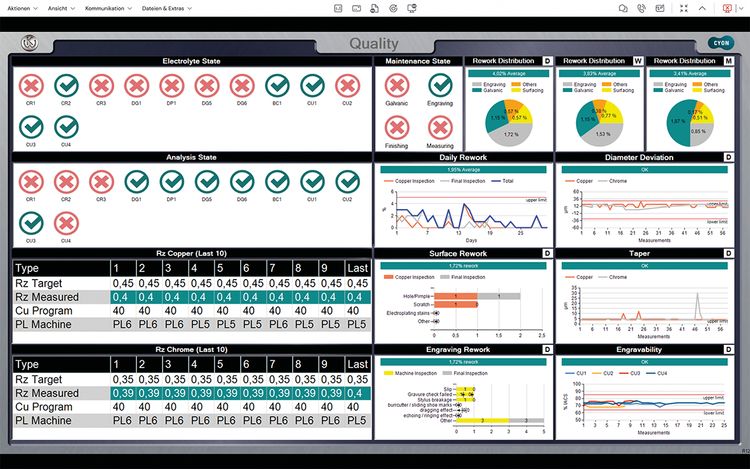Image resolution: width=750 pixels, height=469 pixels.
Task: Click the DP1 analysis state checkmark
Action: [172, 182]
